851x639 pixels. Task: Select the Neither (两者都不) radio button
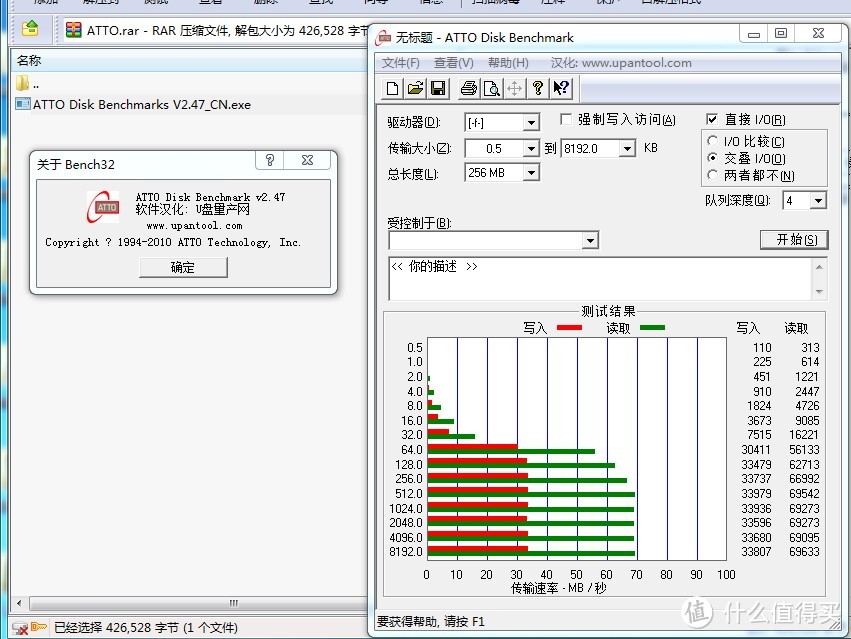tap(713, 175)
